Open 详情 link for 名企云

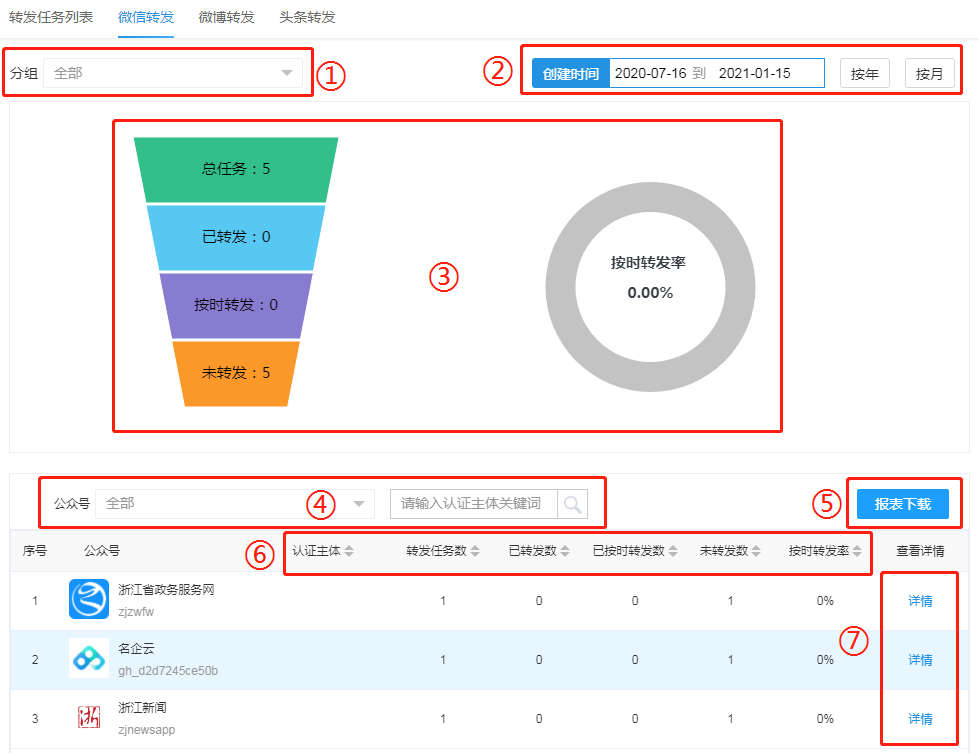coord(919,660)
